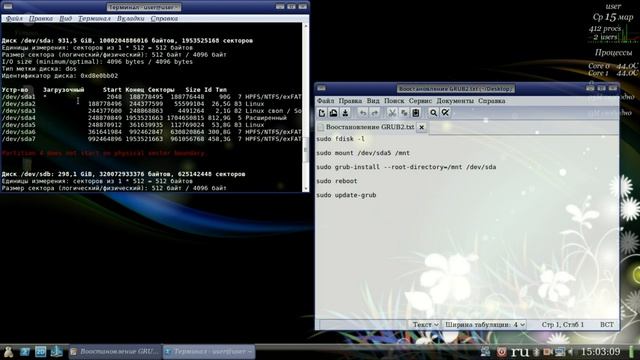640x360 pixels.
Task: Close the Воостановление GRUB2.txt tab
Action: pyautogui.click(x=422, y=127)
